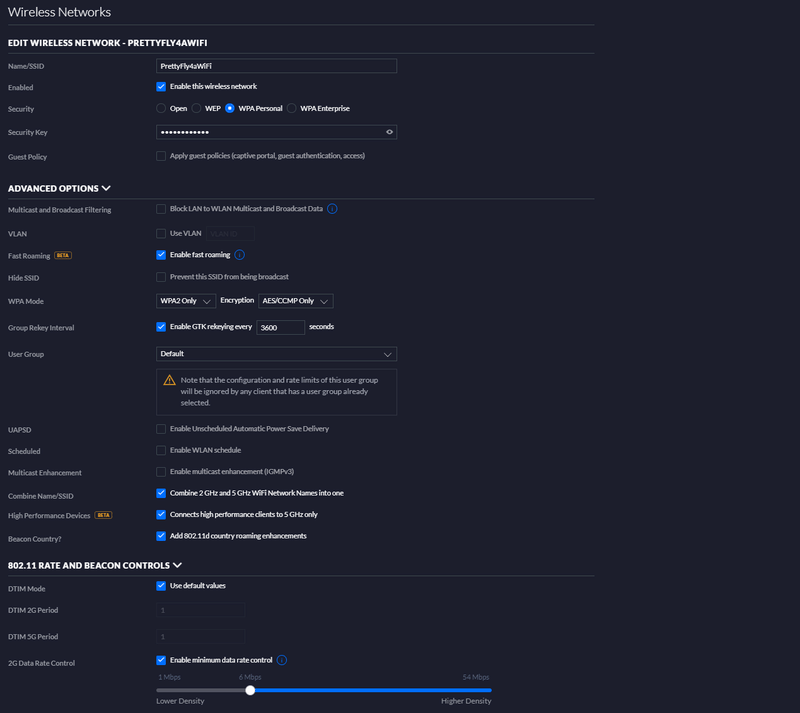Uncheck DTIM Mode Use default values
The height and width of the screenshot is (713, 800).
(x=161, y=586)
